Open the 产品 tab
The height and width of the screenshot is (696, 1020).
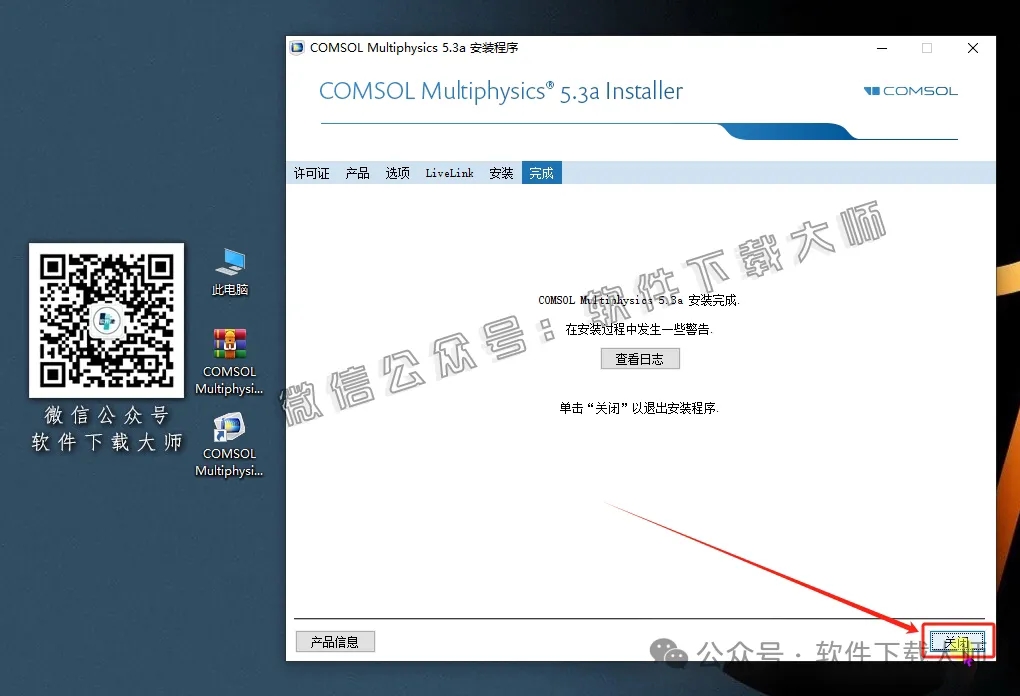357,172
